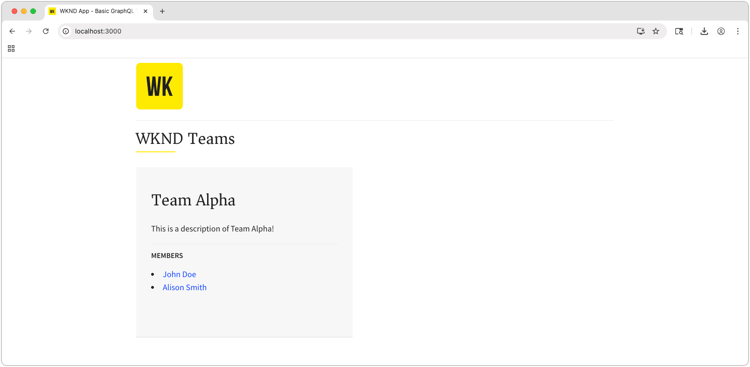Click the WKND Teams heading
The height and width of the screenshot is (367, 750).
point(185,139)
